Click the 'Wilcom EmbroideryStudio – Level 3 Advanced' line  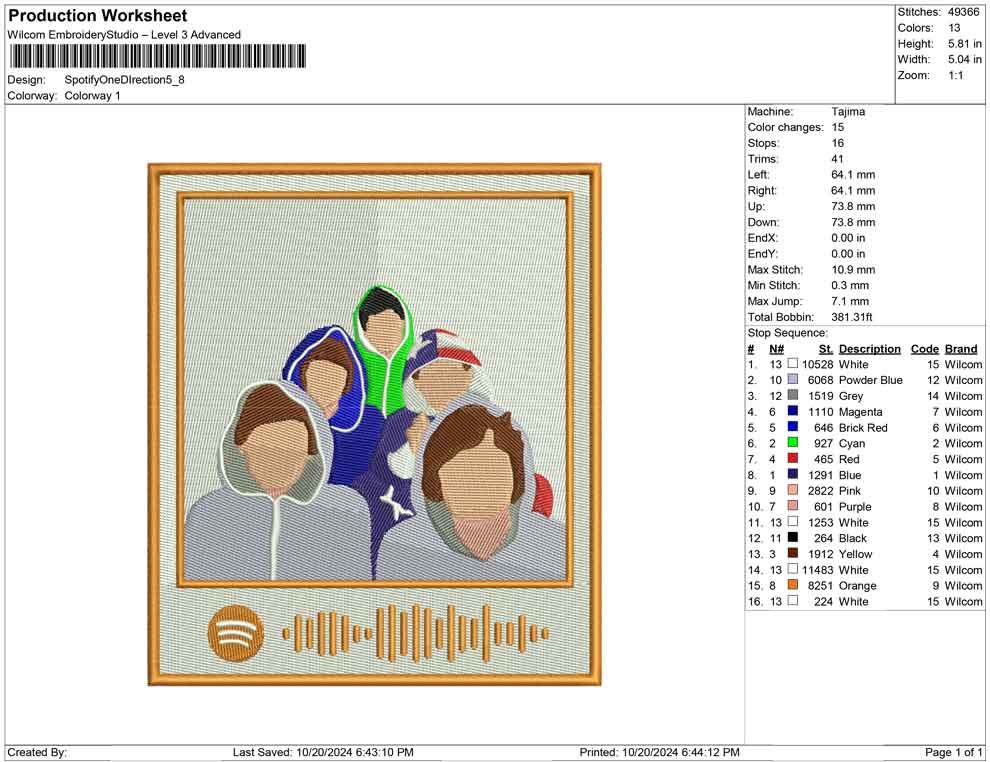(x=124, y=35)
